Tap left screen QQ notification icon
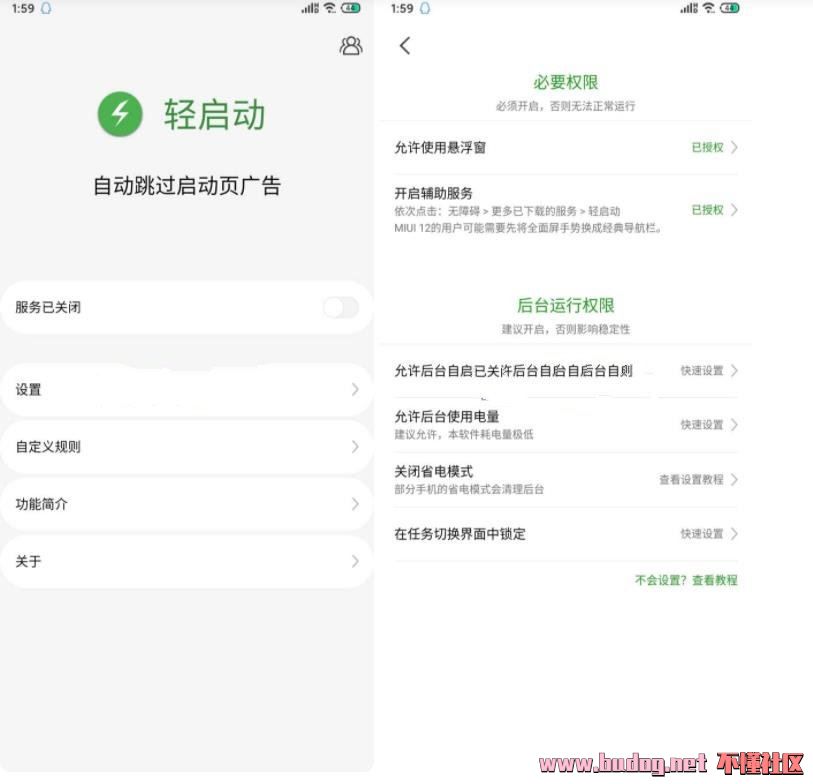The width and height of the screenshot is (813, 784). [46, 8]
